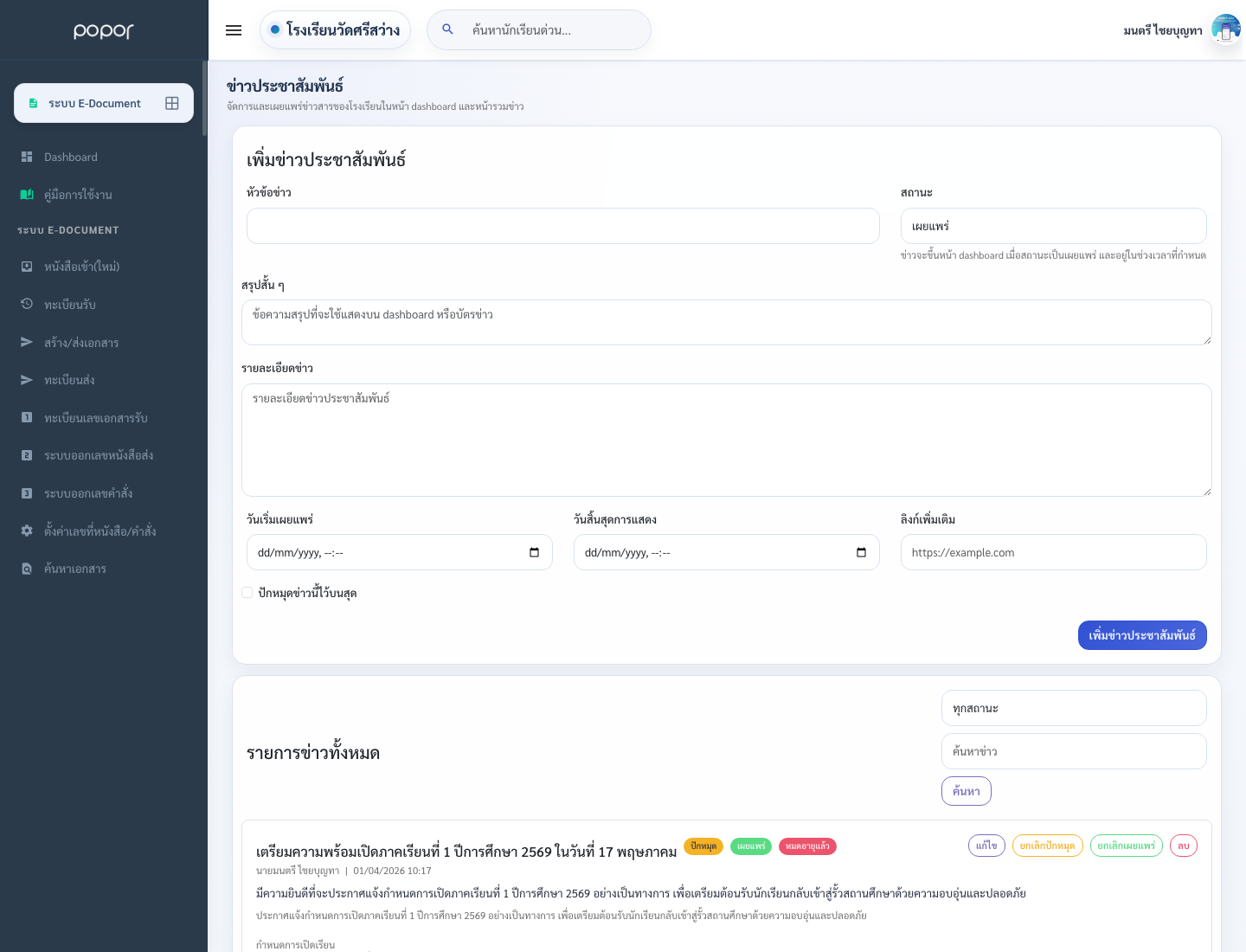Click the ค้นหา button under news search
The height and width of the screenshot is (952, 1246).
pos(967,791)
